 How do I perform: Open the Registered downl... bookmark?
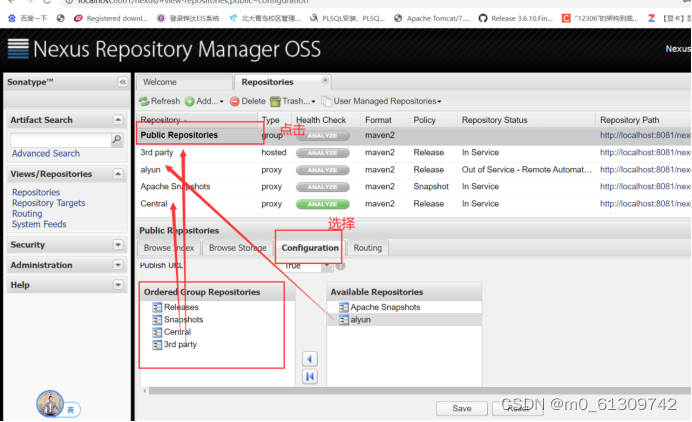(x=111, y=18)
